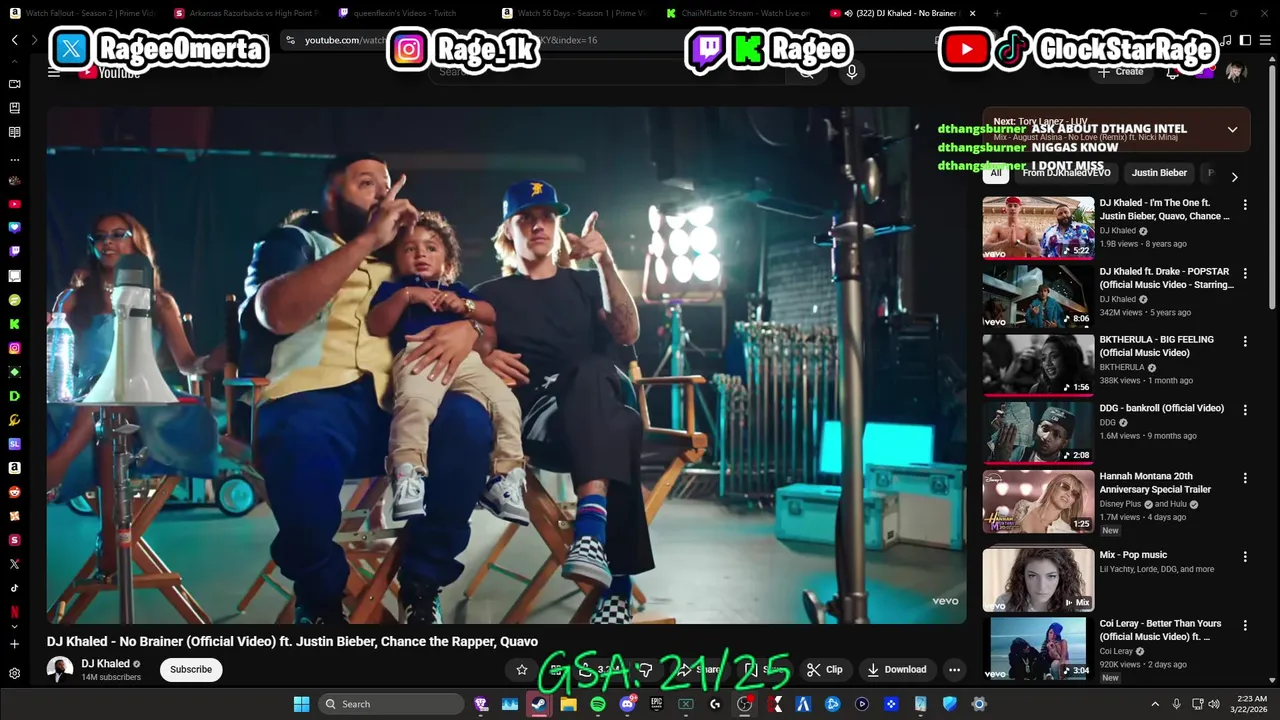The width and height of the screenshot is (1280, 720).
Task: Click the Clip scissors button
Action: pos(825,670)
